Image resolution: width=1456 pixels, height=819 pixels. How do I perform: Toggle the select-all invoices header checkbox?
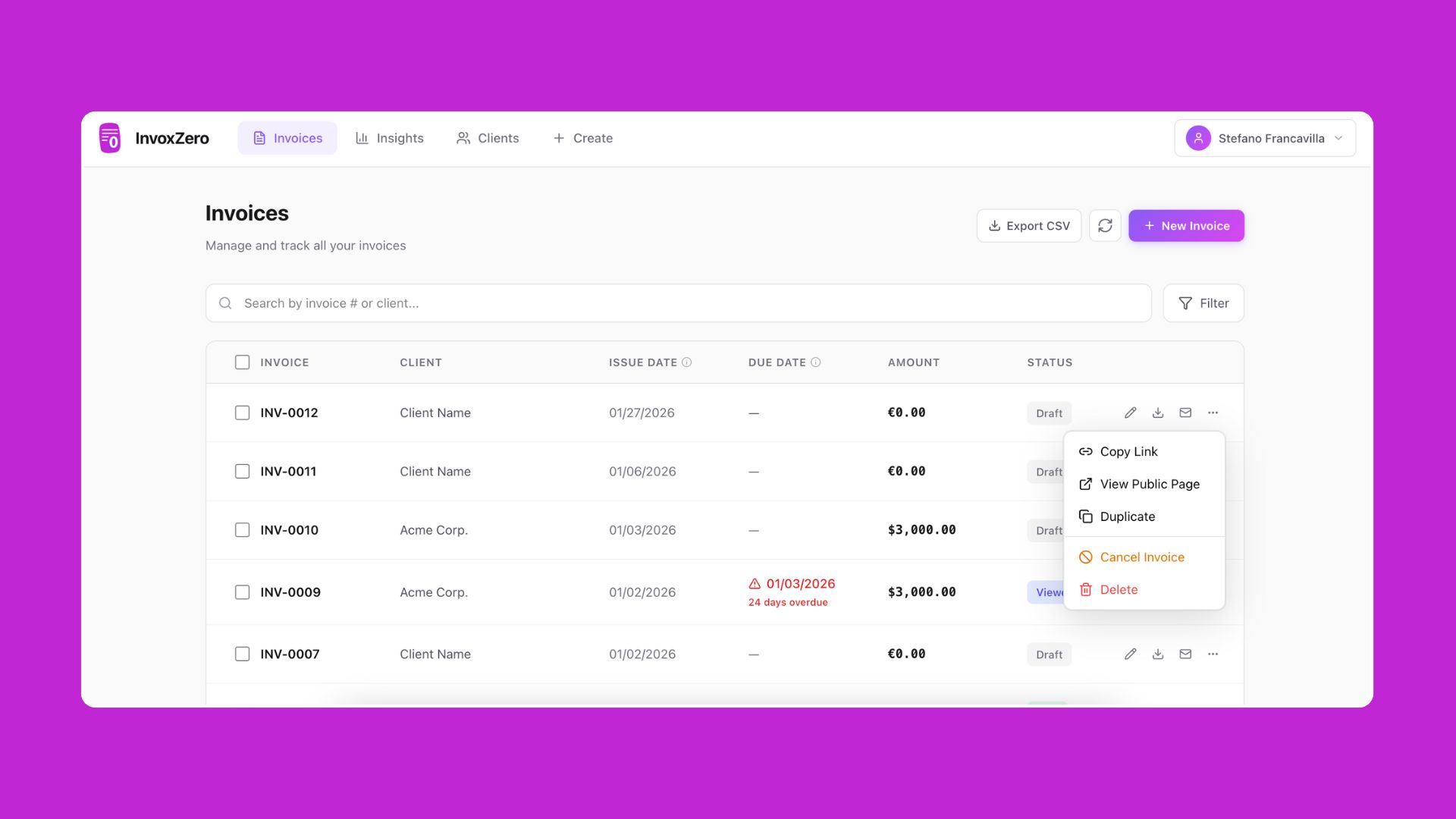pyautogui.click(x=242, y=362)
